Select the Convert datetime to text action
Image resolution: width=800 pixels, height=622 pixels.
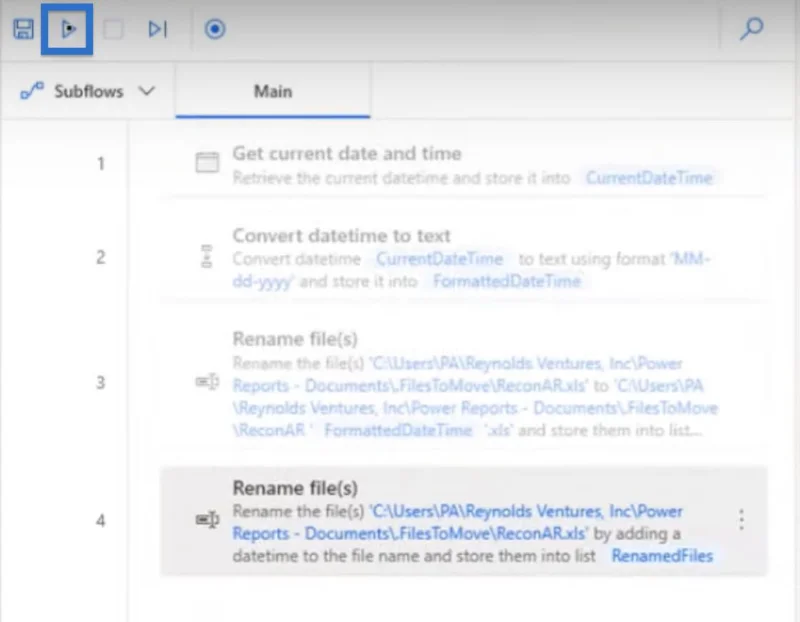click(463, 258)
